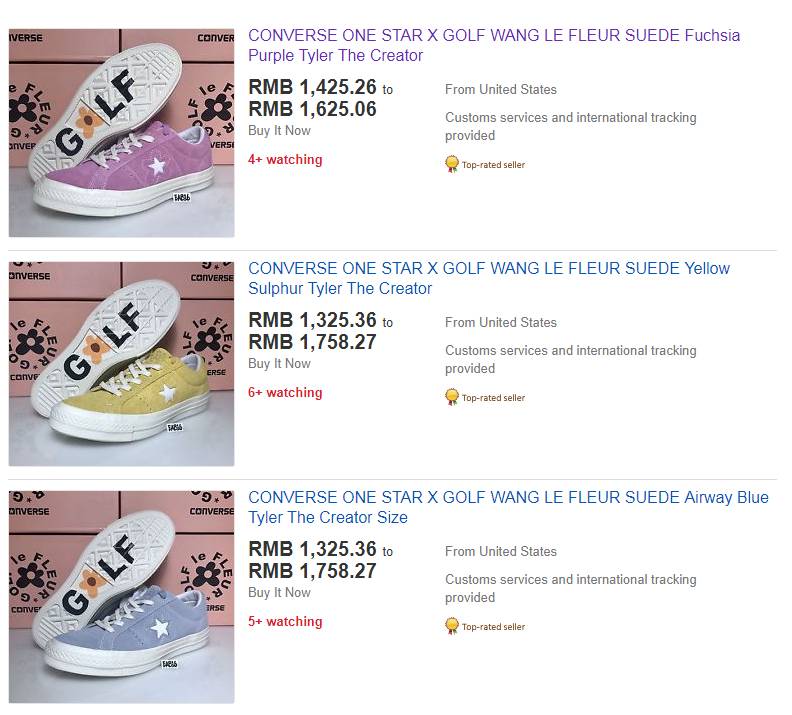Viewport: 792px width, 715px height.
Task: Open the Fuchsia Purple Converse listing title
Action: click(x=494, y=45)
